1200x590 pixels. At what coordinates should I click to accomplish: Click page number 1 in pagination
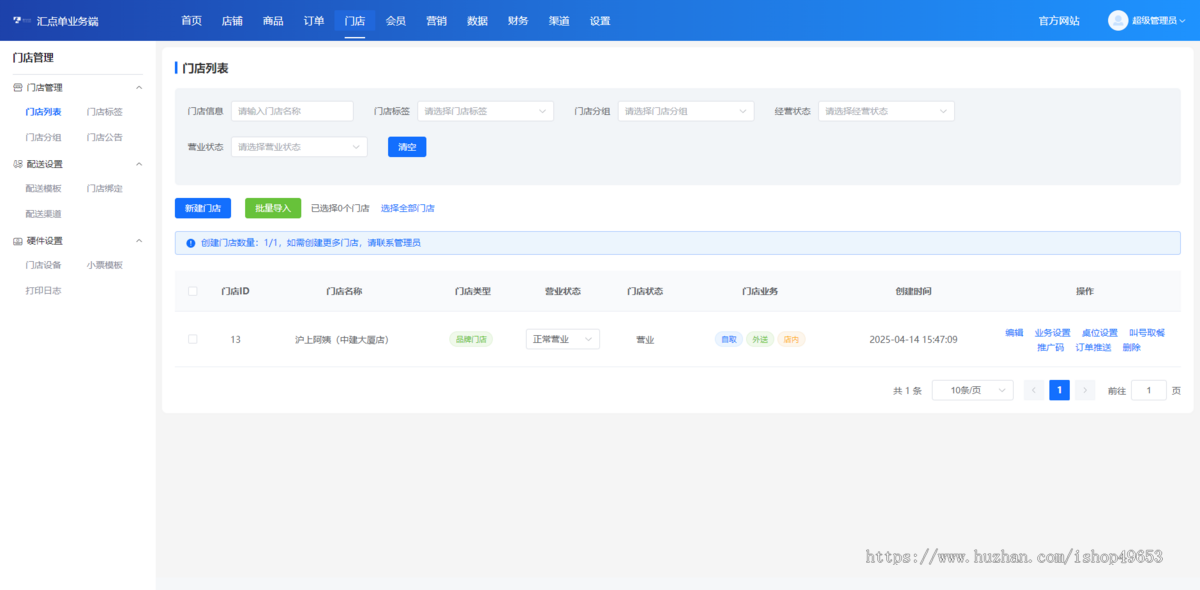coord(1059,391)
